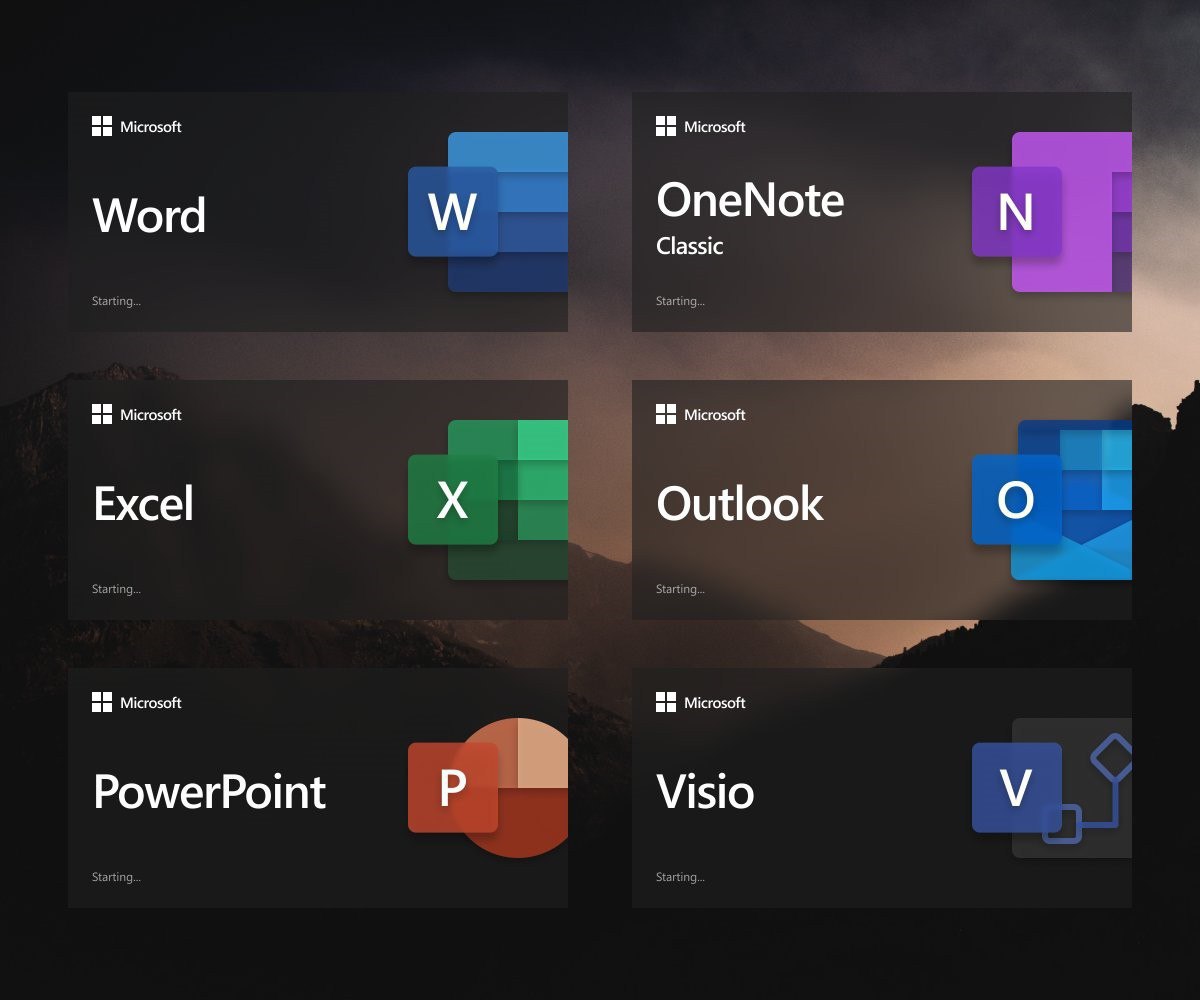Click Microsoft logo on Excel splash
Viewport: 1200px width, 1000px height.
click(102, 414)
